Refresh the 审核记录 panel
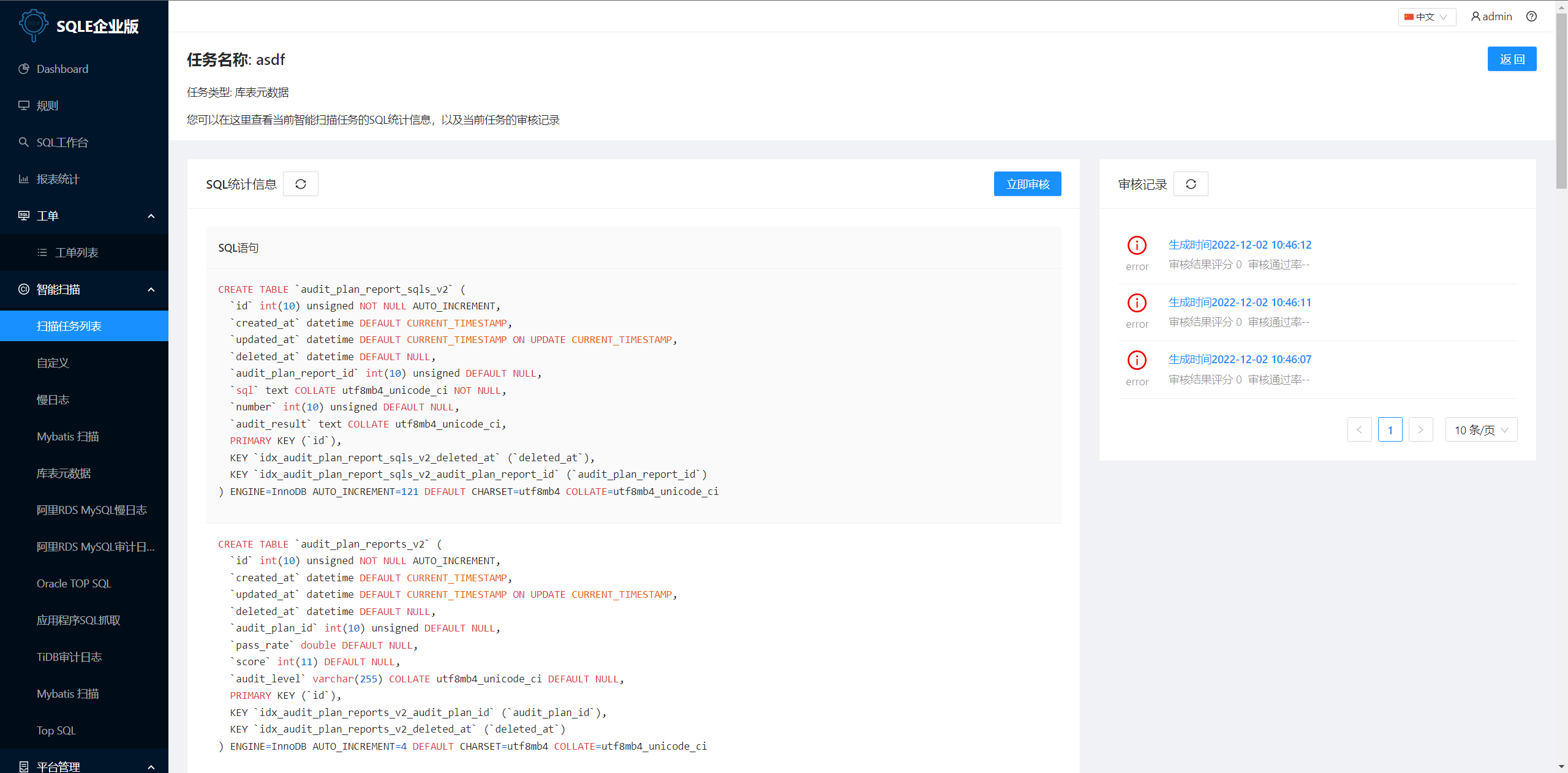The height and width of the screenshot is (773, 1568). 1191,184
